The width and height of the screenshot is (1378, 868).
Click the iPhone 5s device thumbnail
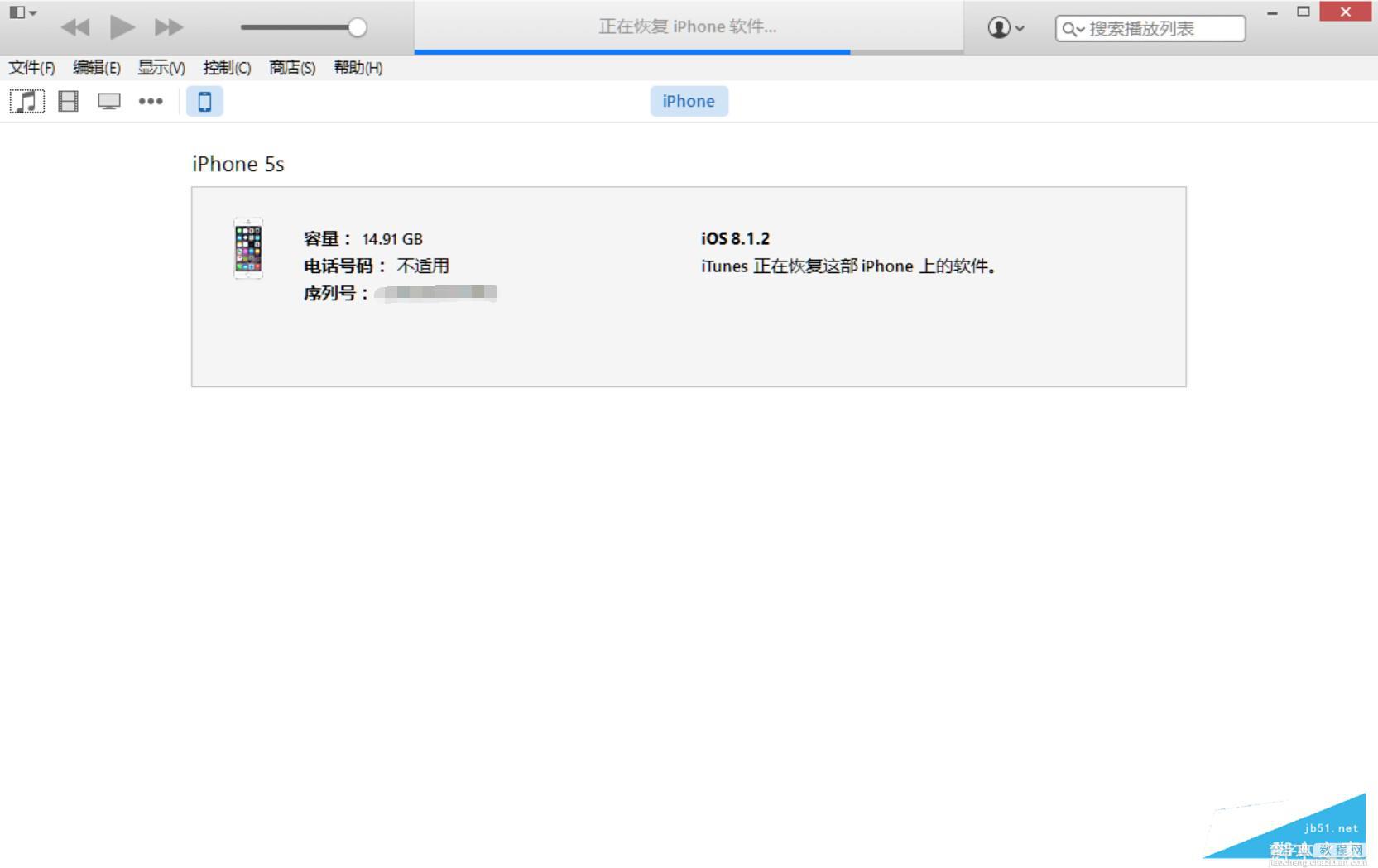click(248, 248)
